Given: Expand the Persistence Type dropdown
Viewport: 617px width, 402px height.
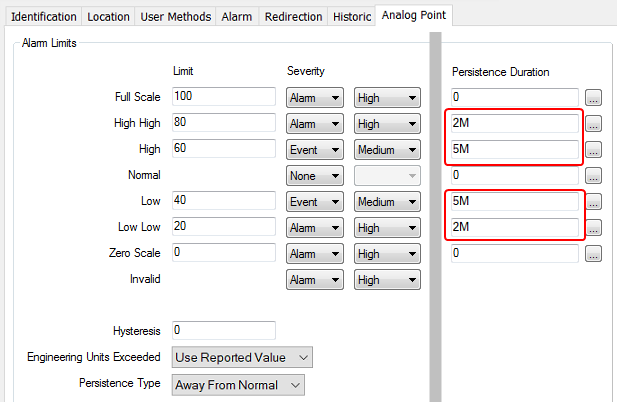Looking at the screenshot, I should point(237,384).
